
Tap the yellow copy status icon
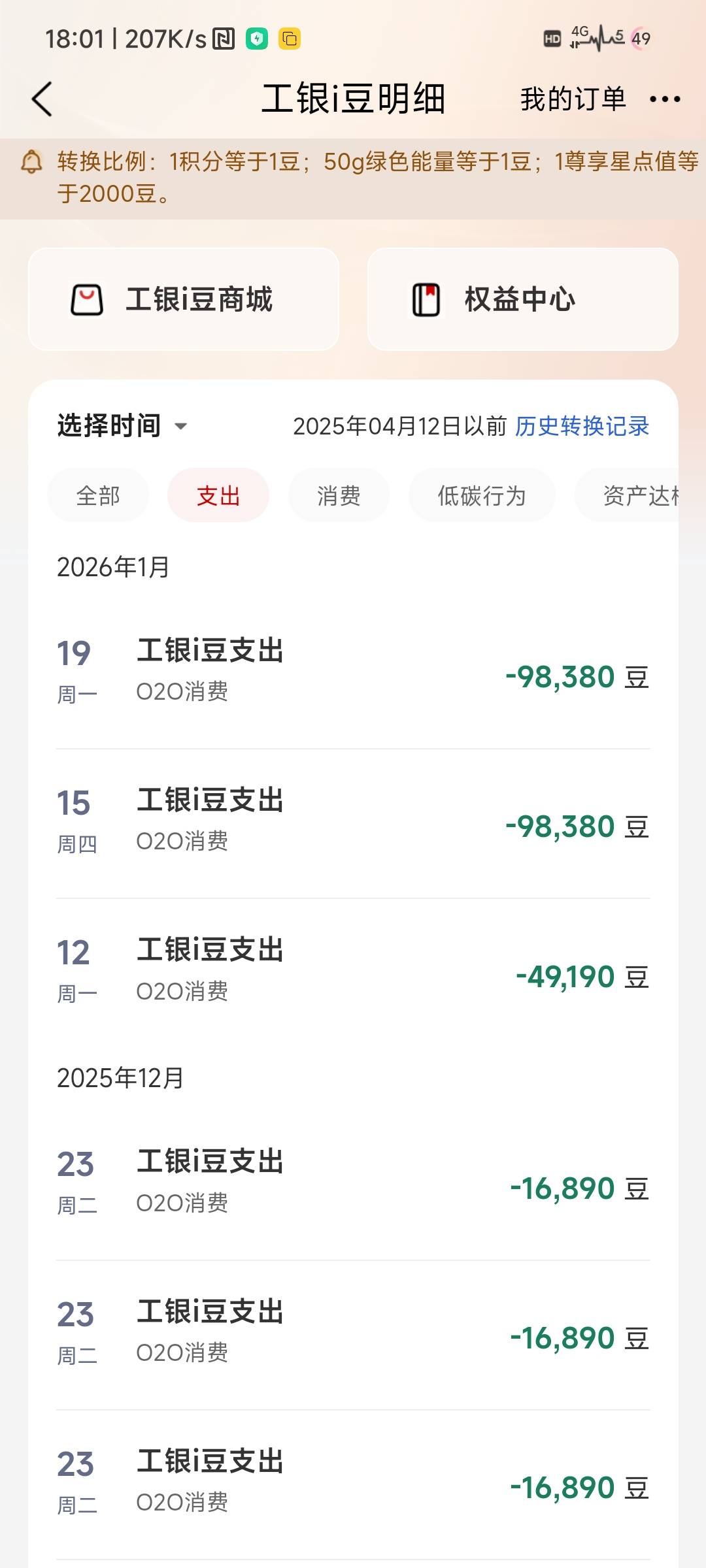(290, 39)
